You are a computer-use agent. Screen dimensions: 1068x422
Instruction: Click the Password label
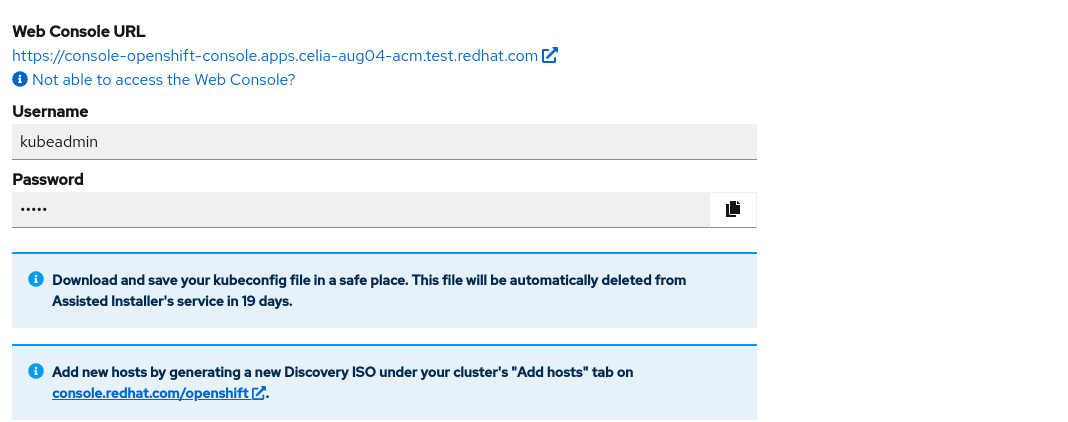tap(48, 179)
